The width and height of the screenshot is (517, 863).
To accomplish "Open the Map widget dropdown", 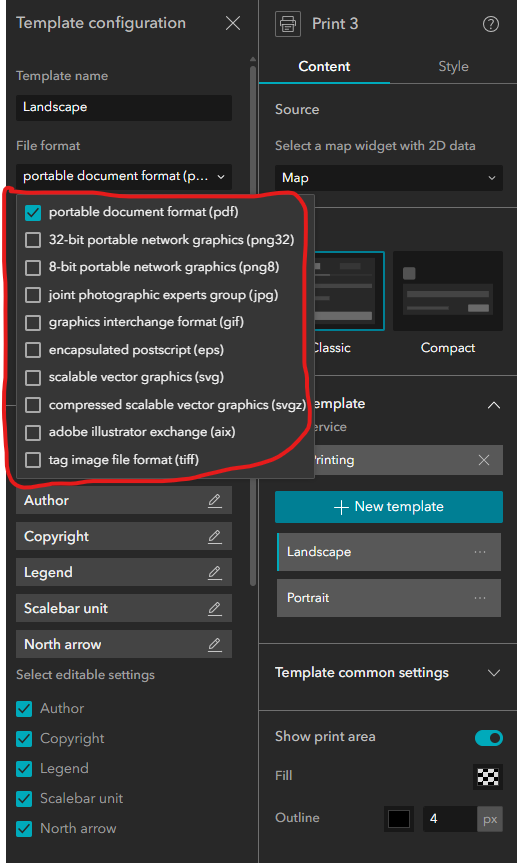I will tap(389, 178).
